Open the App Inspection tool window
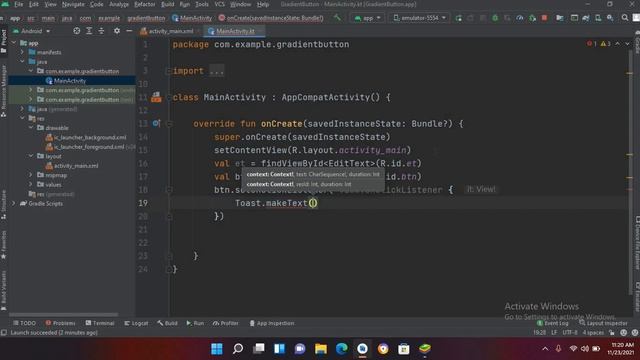 tap(272, 323)
